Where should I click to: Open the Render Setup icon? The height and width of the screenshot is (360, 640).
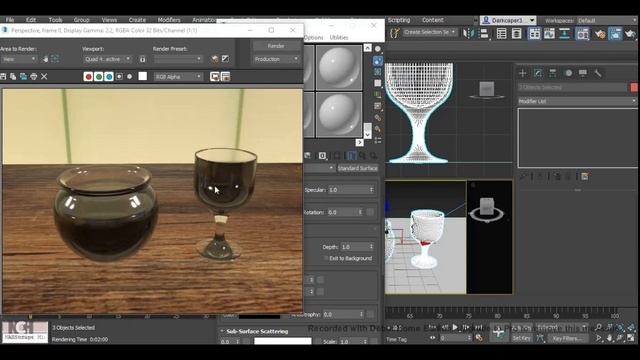215,59
